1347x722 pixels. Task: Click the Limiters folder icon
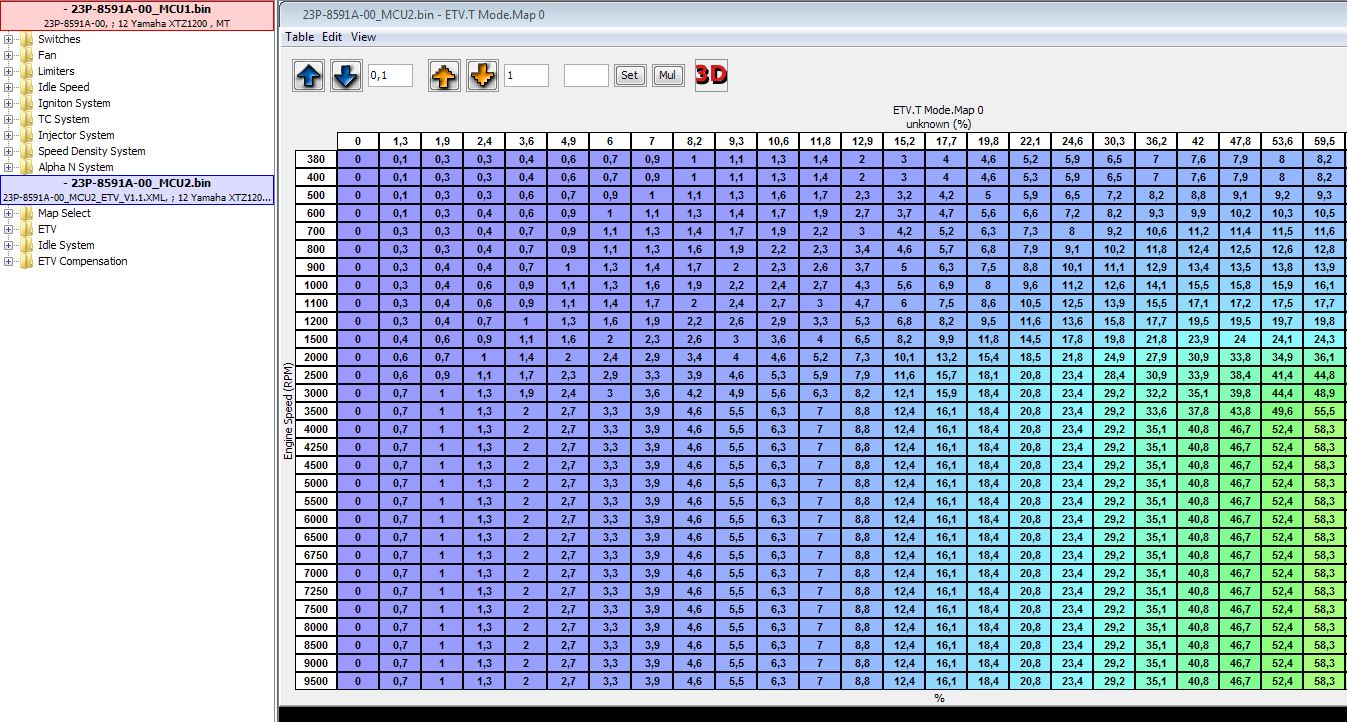click(x=26, y=72)
